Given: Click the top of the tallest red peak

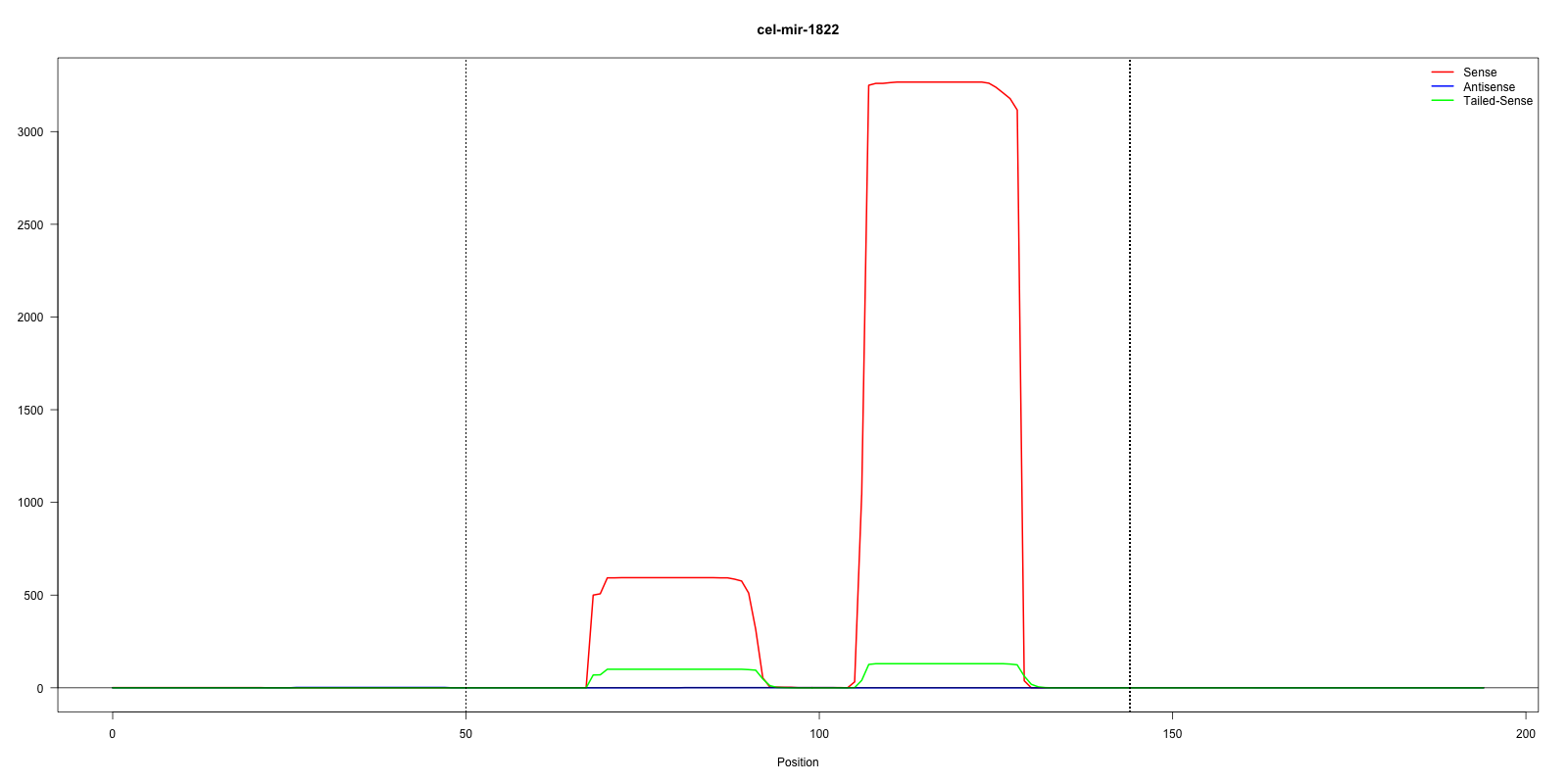Looking at the screenshot, I should [941, 82].
